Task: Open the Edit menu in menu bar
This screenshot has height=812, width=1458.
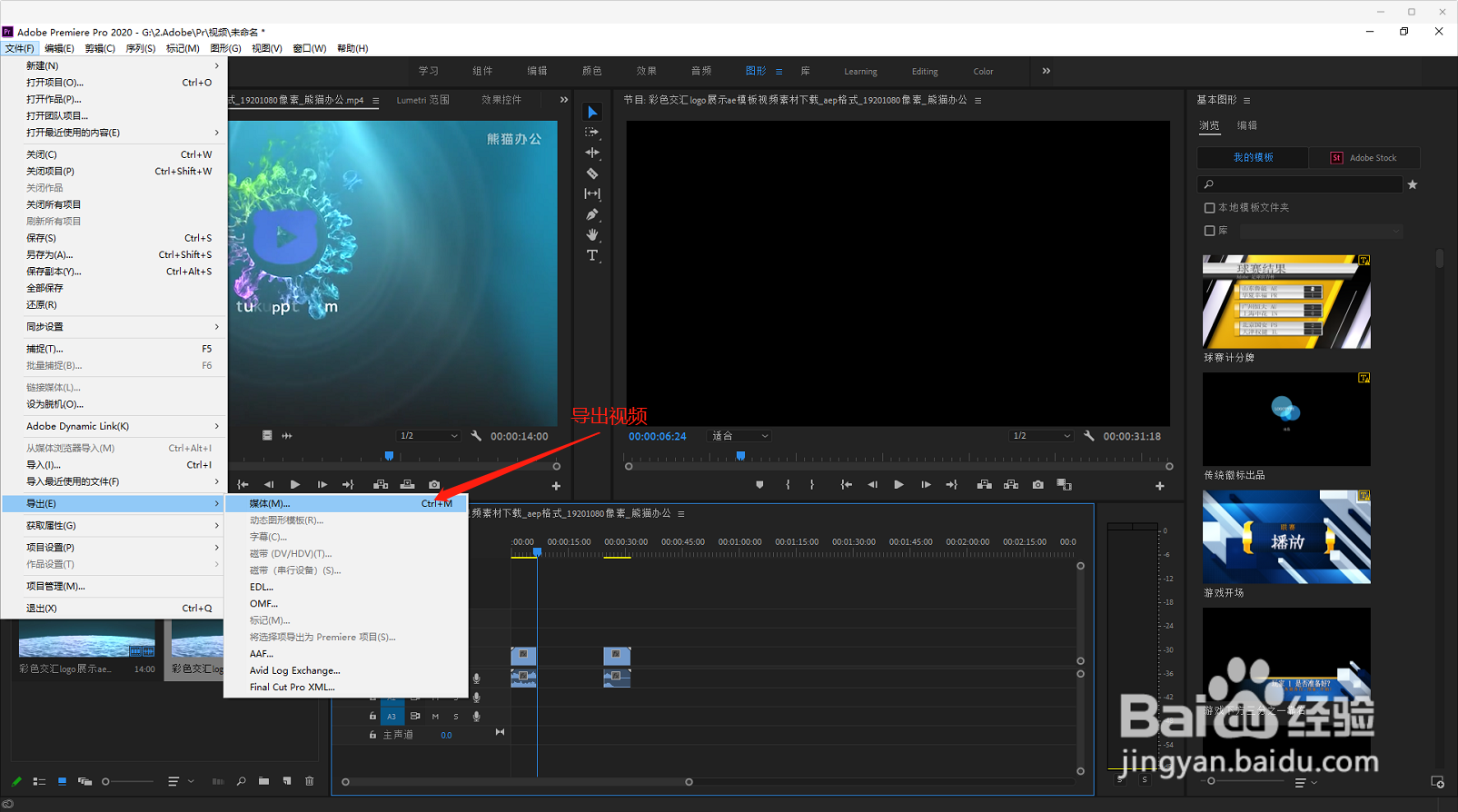Action: (59, 48)
